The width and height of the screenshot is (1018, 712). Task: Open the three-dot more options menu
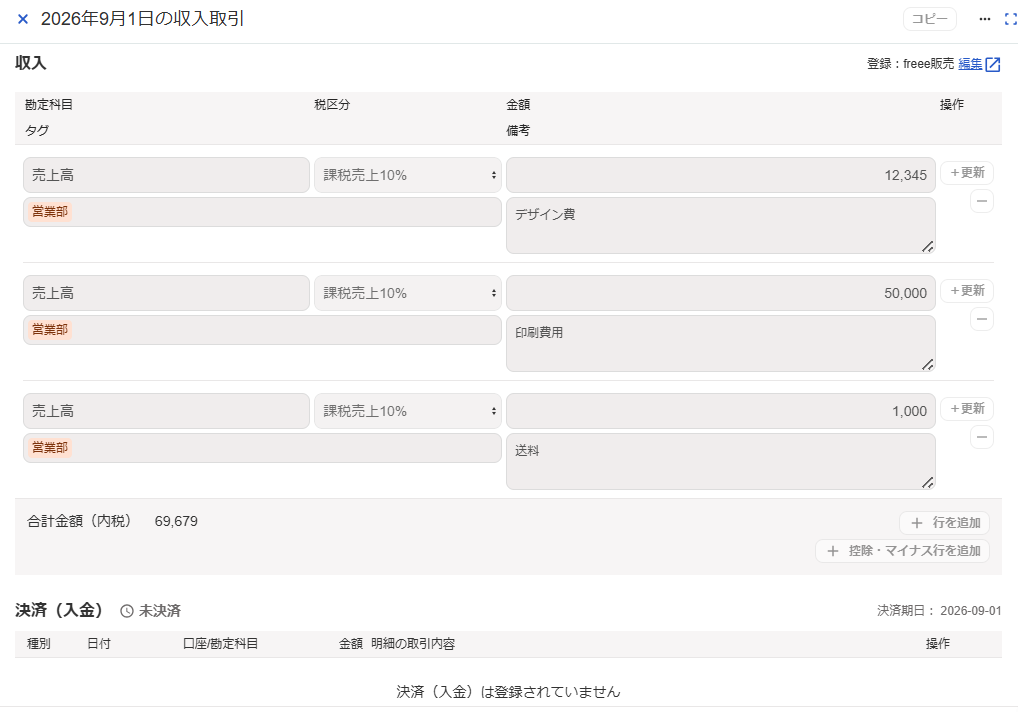(x=985, y=19)
